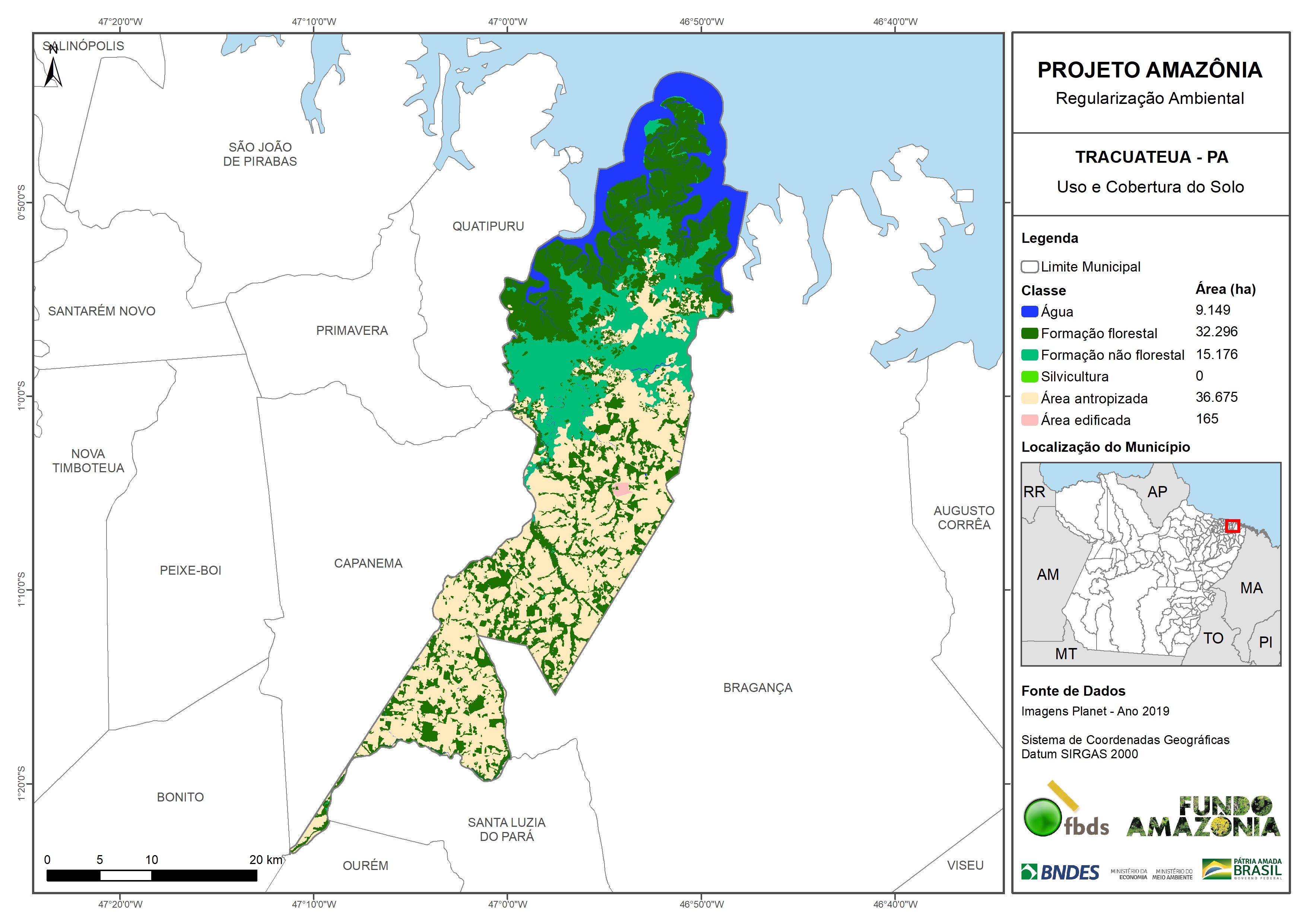1307x924 pixels.
Task: Click the scale bar at bottom left
Action: click(152, 876)
